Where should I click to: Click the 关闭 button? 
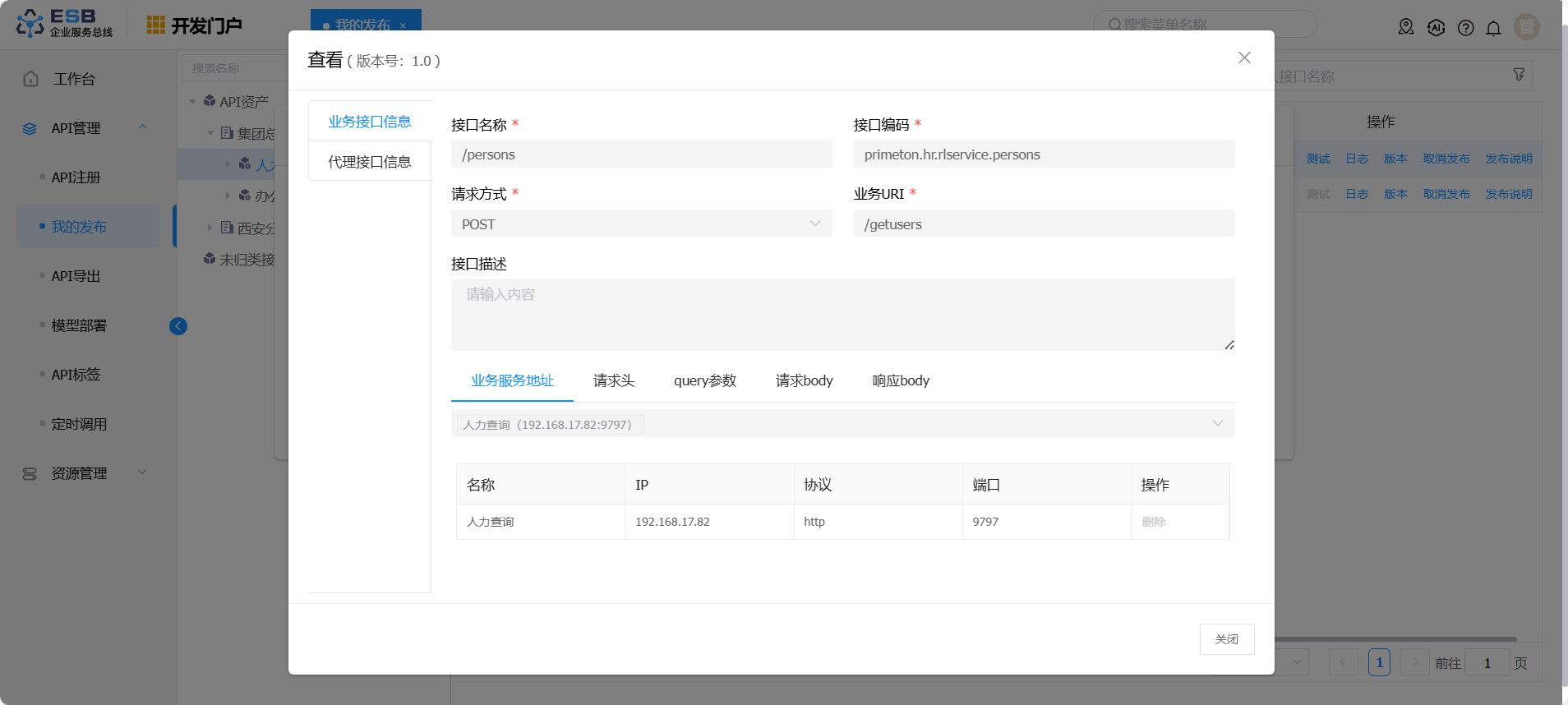point(1226,639)
